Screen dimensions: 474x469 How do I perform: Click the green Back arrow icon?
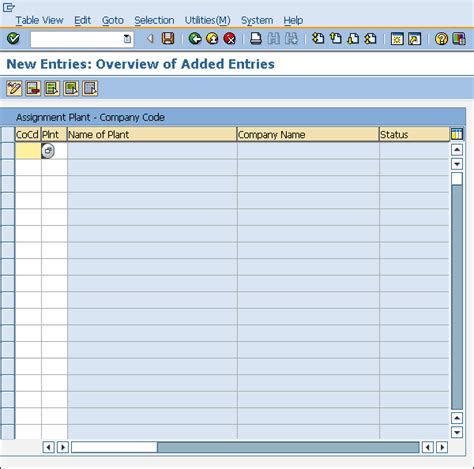pos(195,39)
